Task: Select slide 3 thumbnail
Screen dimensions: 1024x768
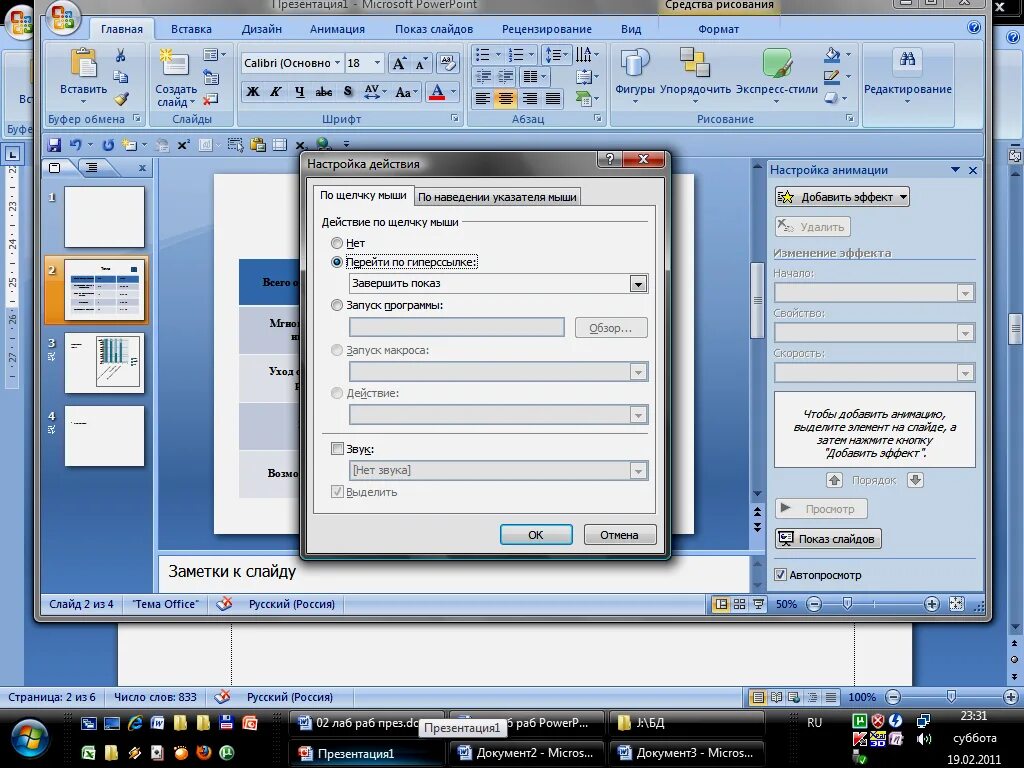Action: 104,362
